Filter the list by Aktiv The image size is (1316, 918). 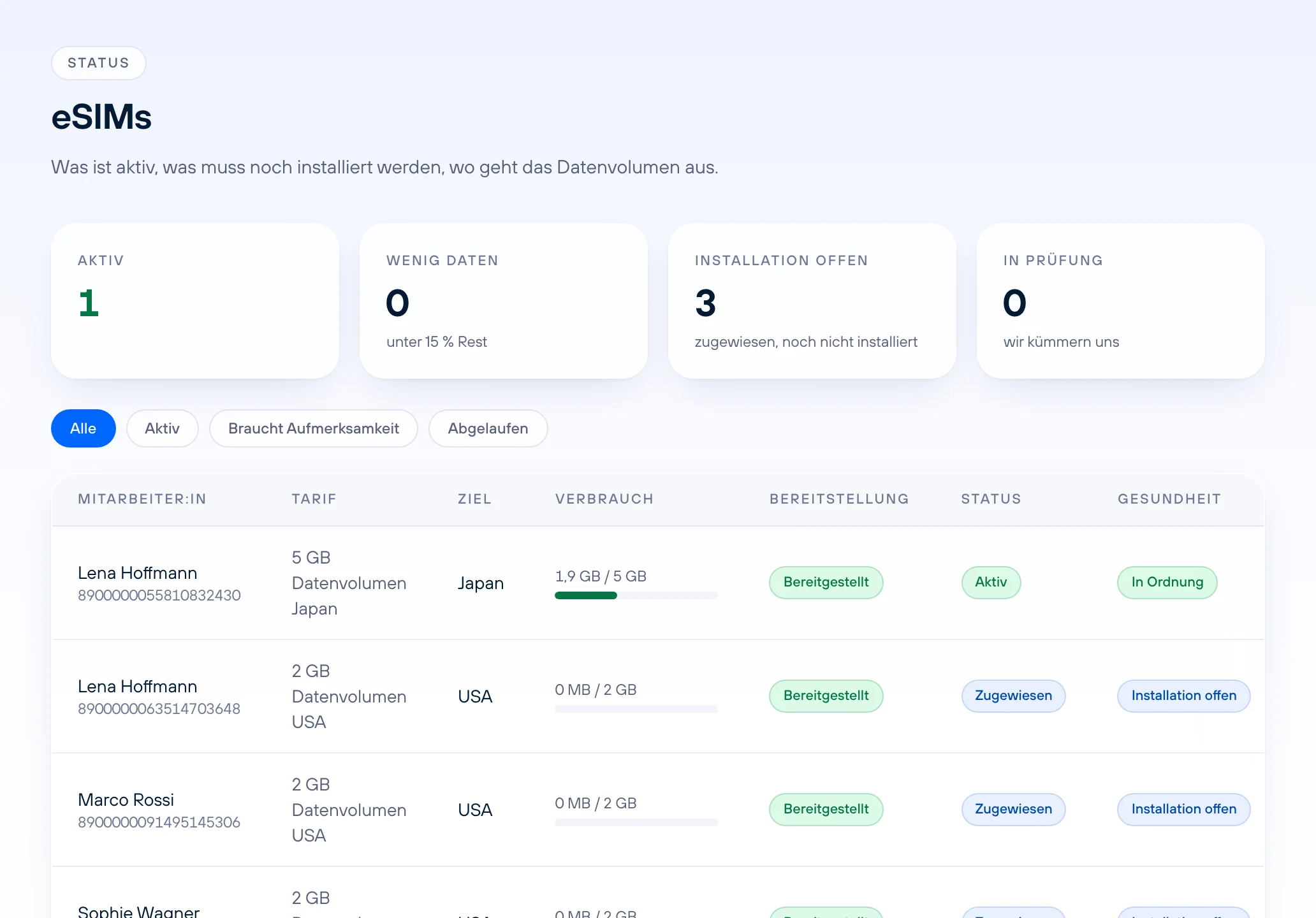pos(162,428)
